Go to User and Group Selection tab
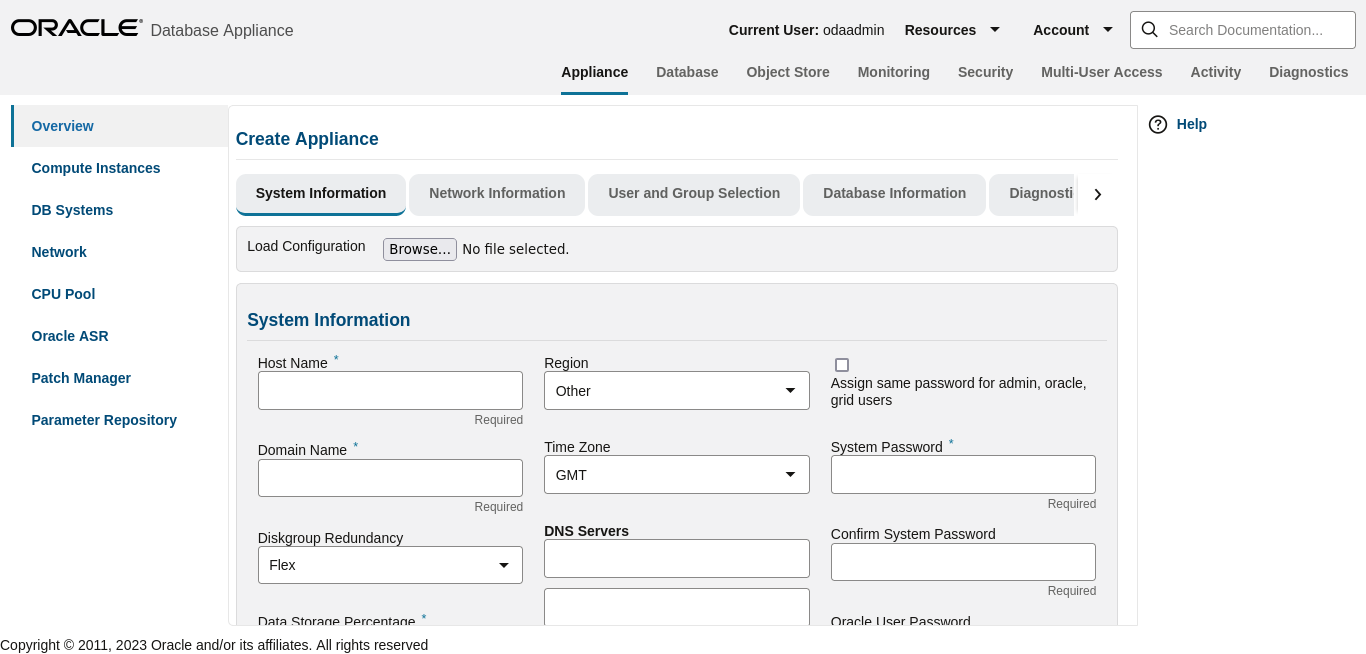The image size is (1366, 654). pos(694,194)
